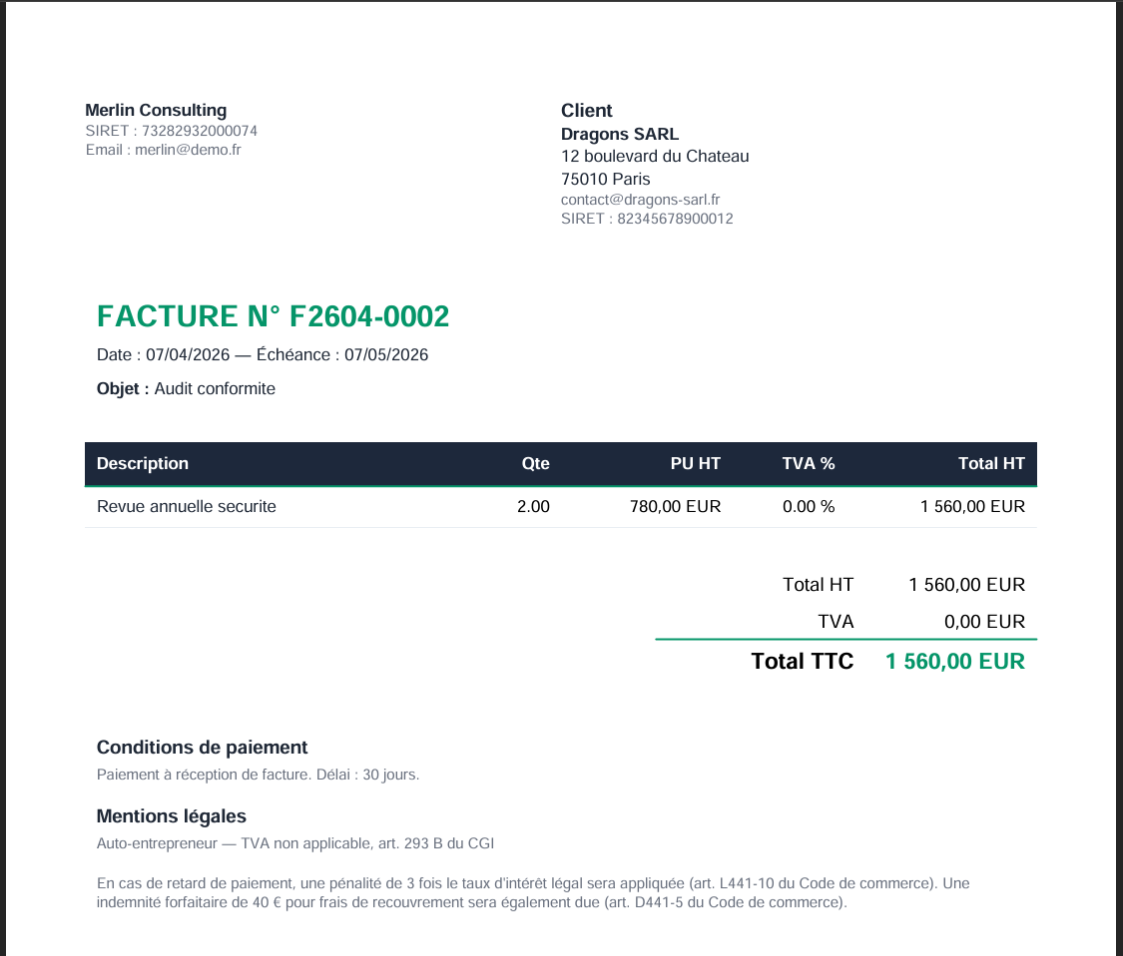This screenshot has height=956, width=1123.
Task: Click the Objet line Audit conformite
Action: [x=186, y=388]
